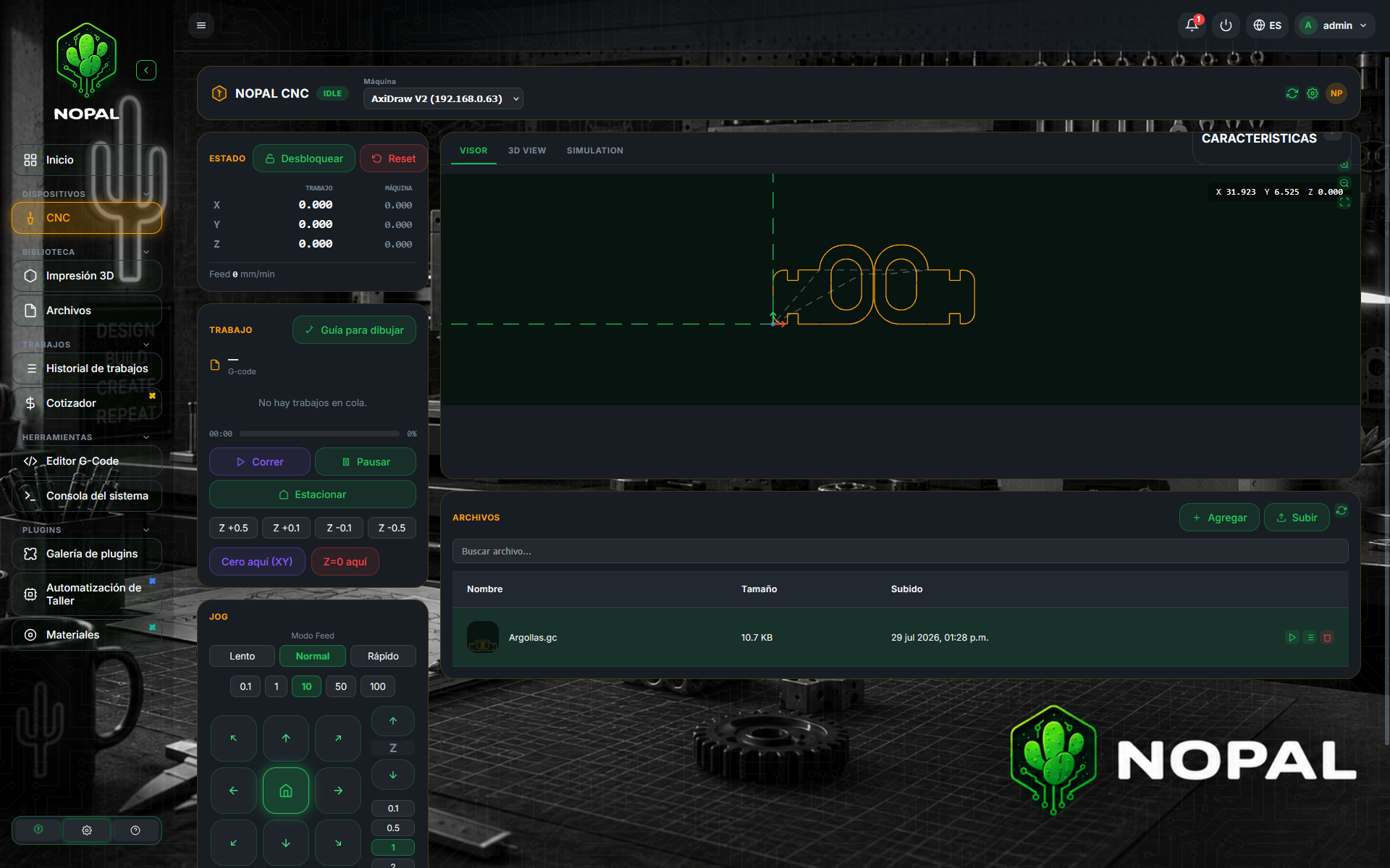Send the machine to home position
Screen dimensions: 1390x868
pos(286,791)
